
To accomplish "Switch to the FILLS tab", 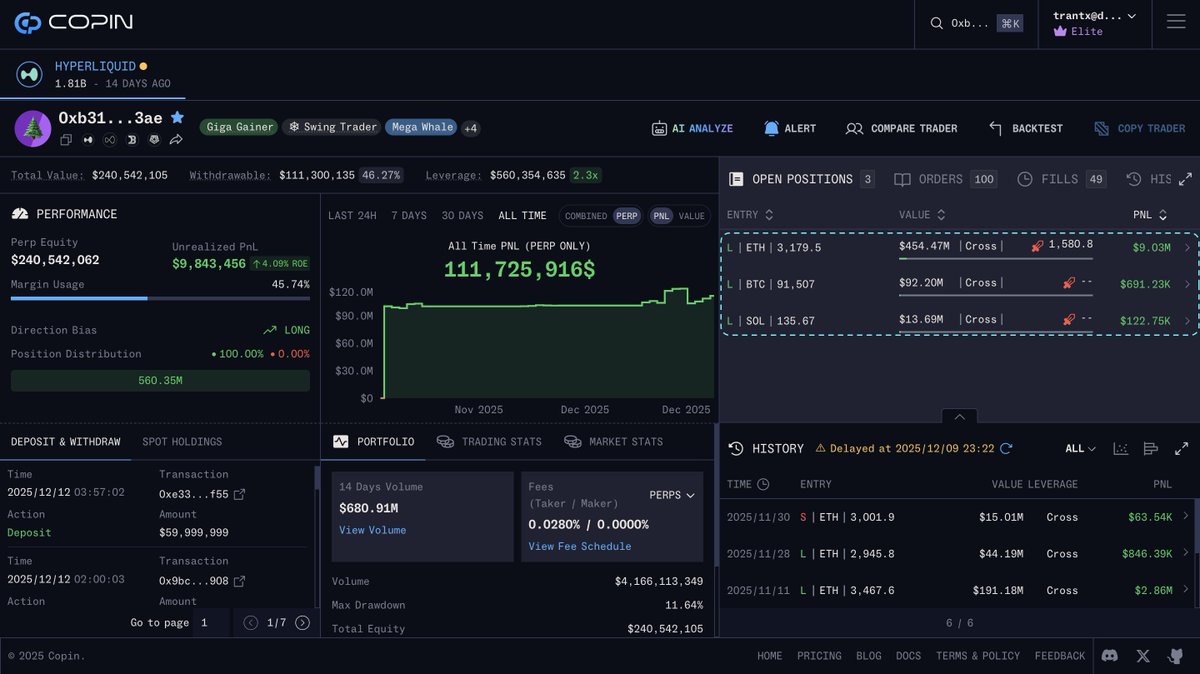I will pos(1061,179).
